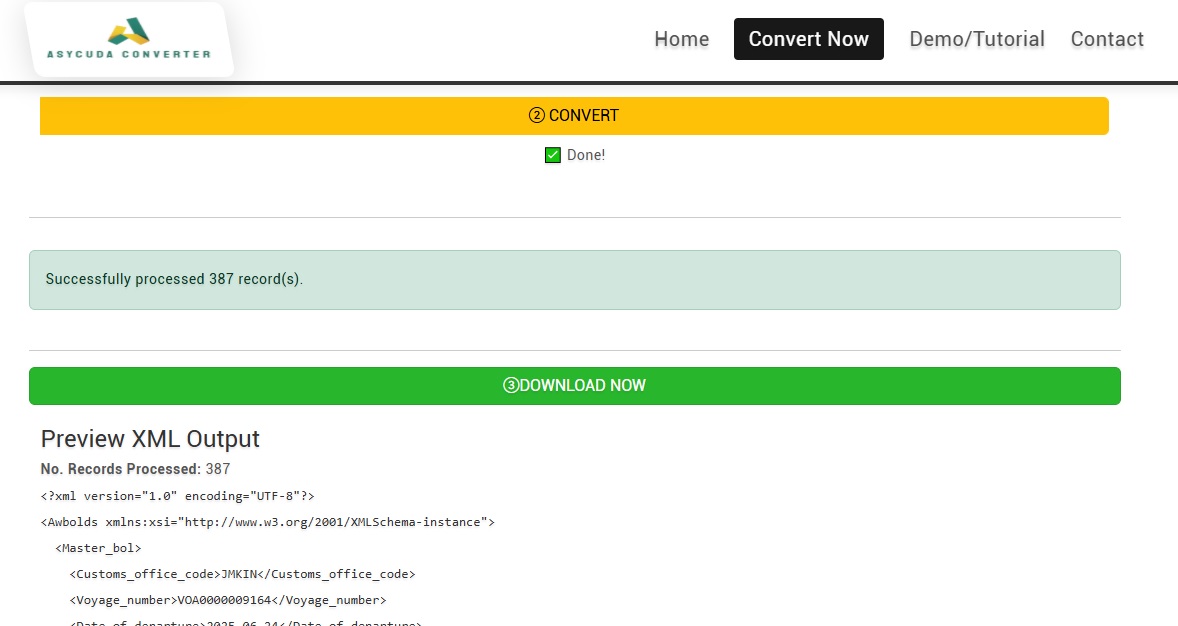Click the Master_bol tag in XML preview

[x=98, y=548]
